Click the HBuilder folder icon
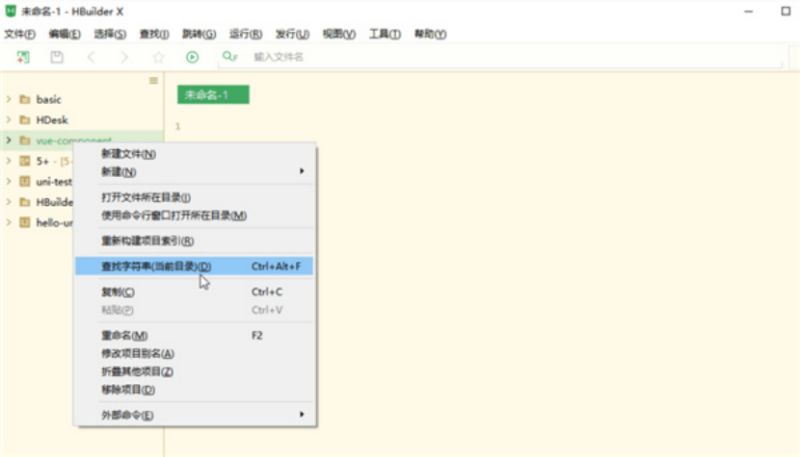This screenshot has width=800, height=457. click(x=24, y=202)
